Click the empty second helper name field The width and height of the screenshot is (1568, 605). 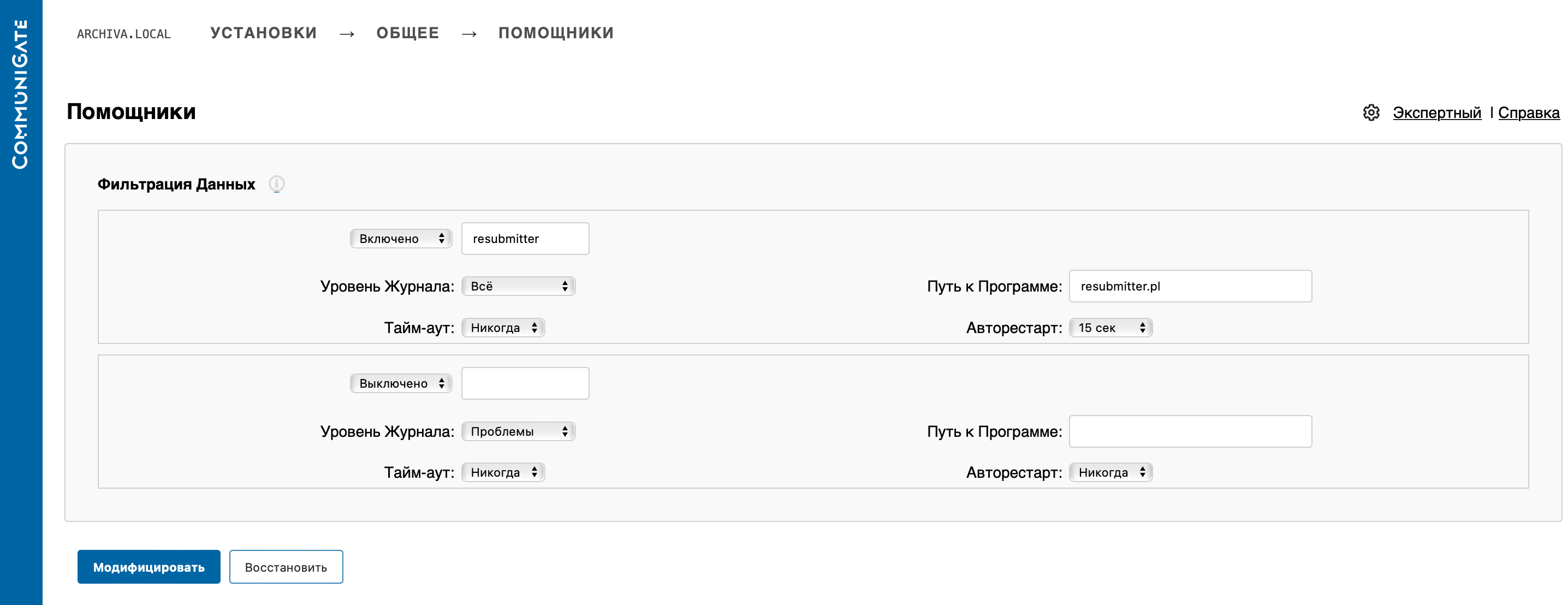pyautogui.click(x=525, y=383)
